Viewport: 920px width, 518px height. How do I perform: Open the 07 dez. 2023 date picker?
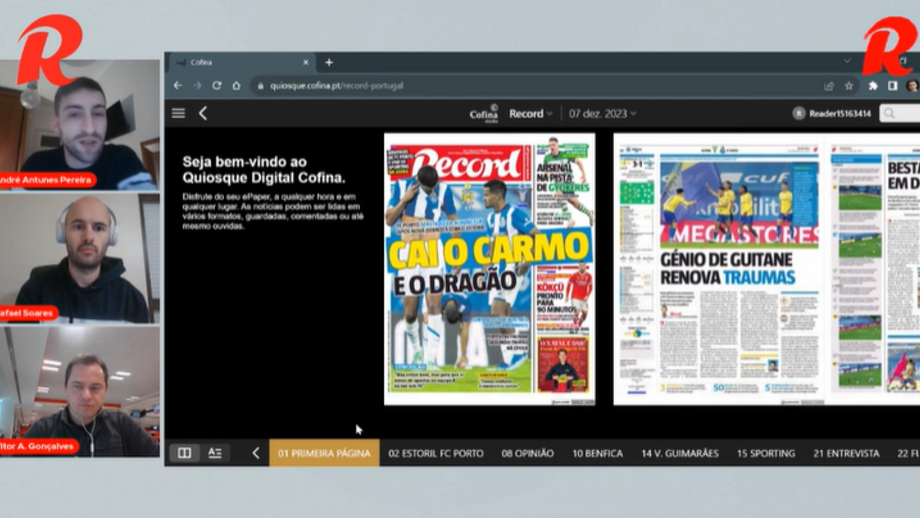coord(602,113)
